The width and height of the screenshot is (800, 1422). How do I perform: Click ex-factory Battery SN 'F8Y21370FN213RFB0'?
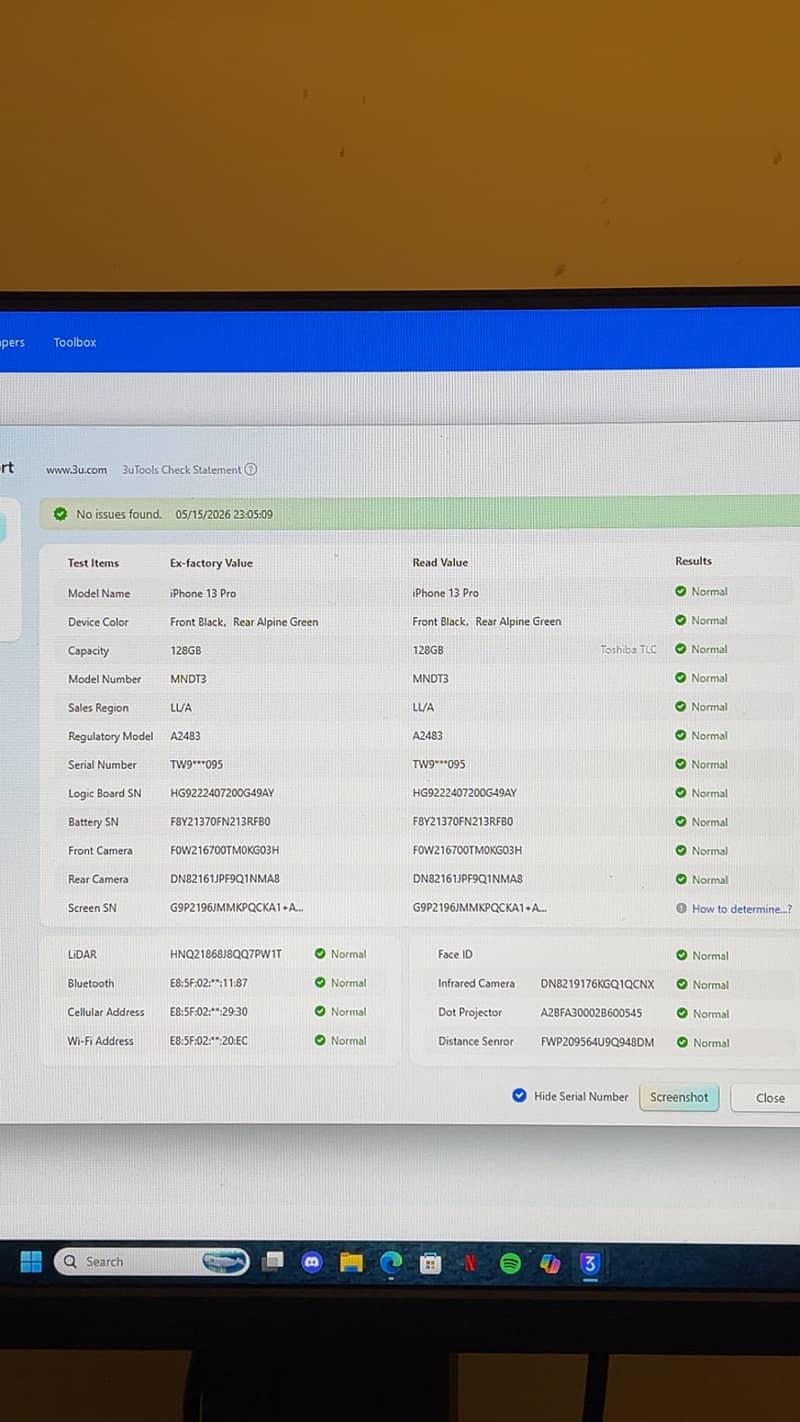pyautogui.click(x=220, y=822)
